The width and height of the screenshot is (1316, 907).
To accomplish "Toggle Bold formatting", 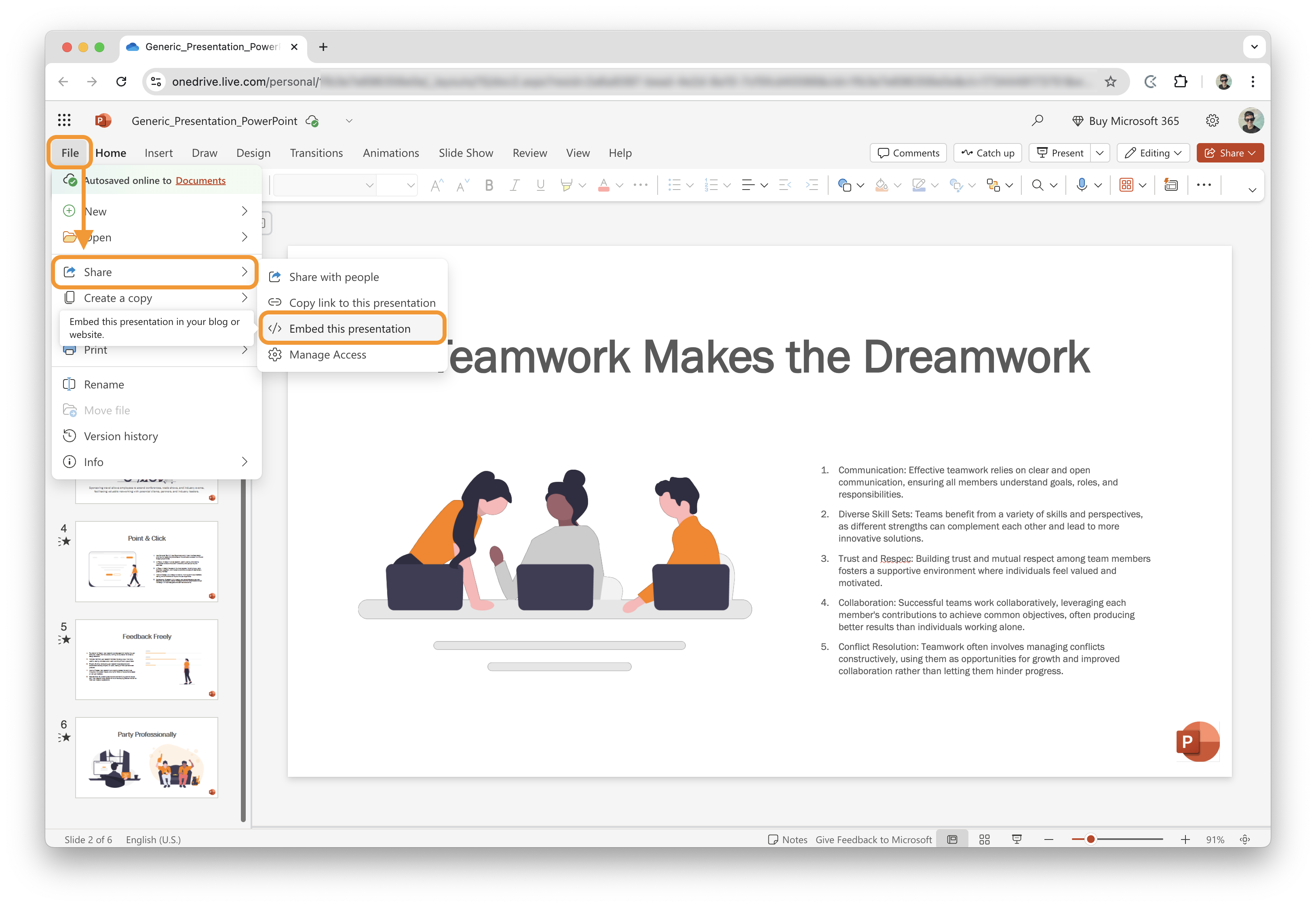I will coord(489,185).
